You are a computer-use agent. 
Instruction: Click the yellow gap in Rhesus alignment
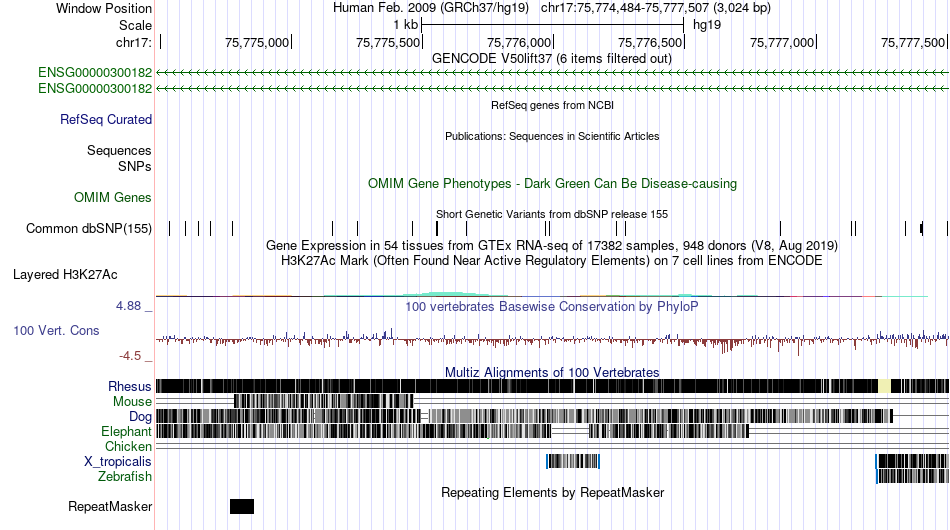(x=884, y=386)
